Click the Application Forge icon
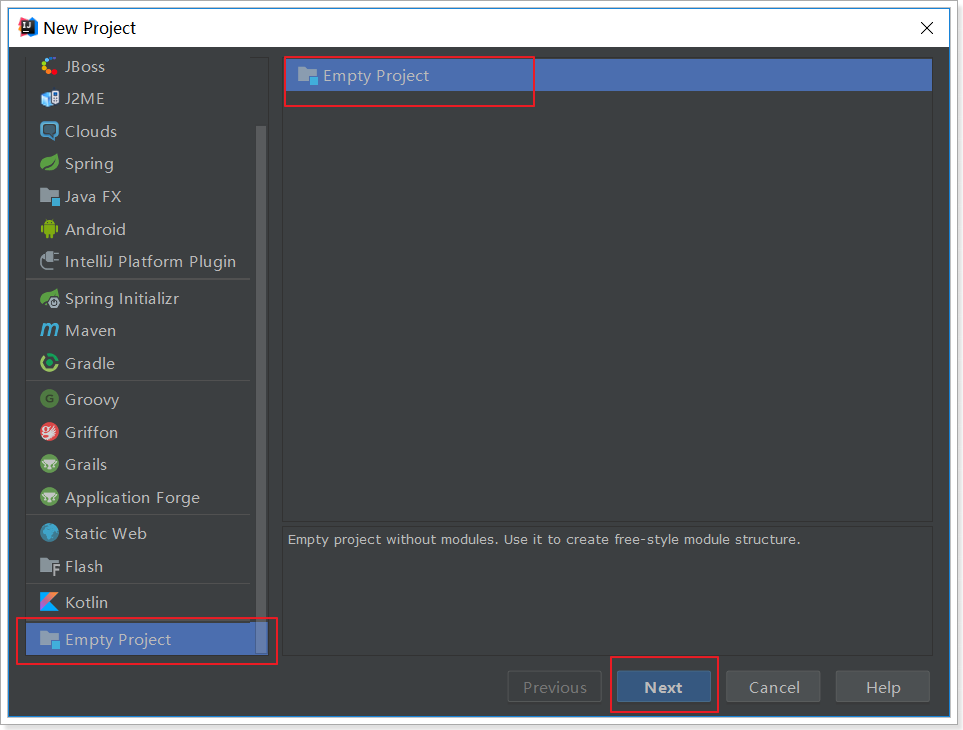The height and width of the screenshot is (730, 963). (x=49, y=497)
